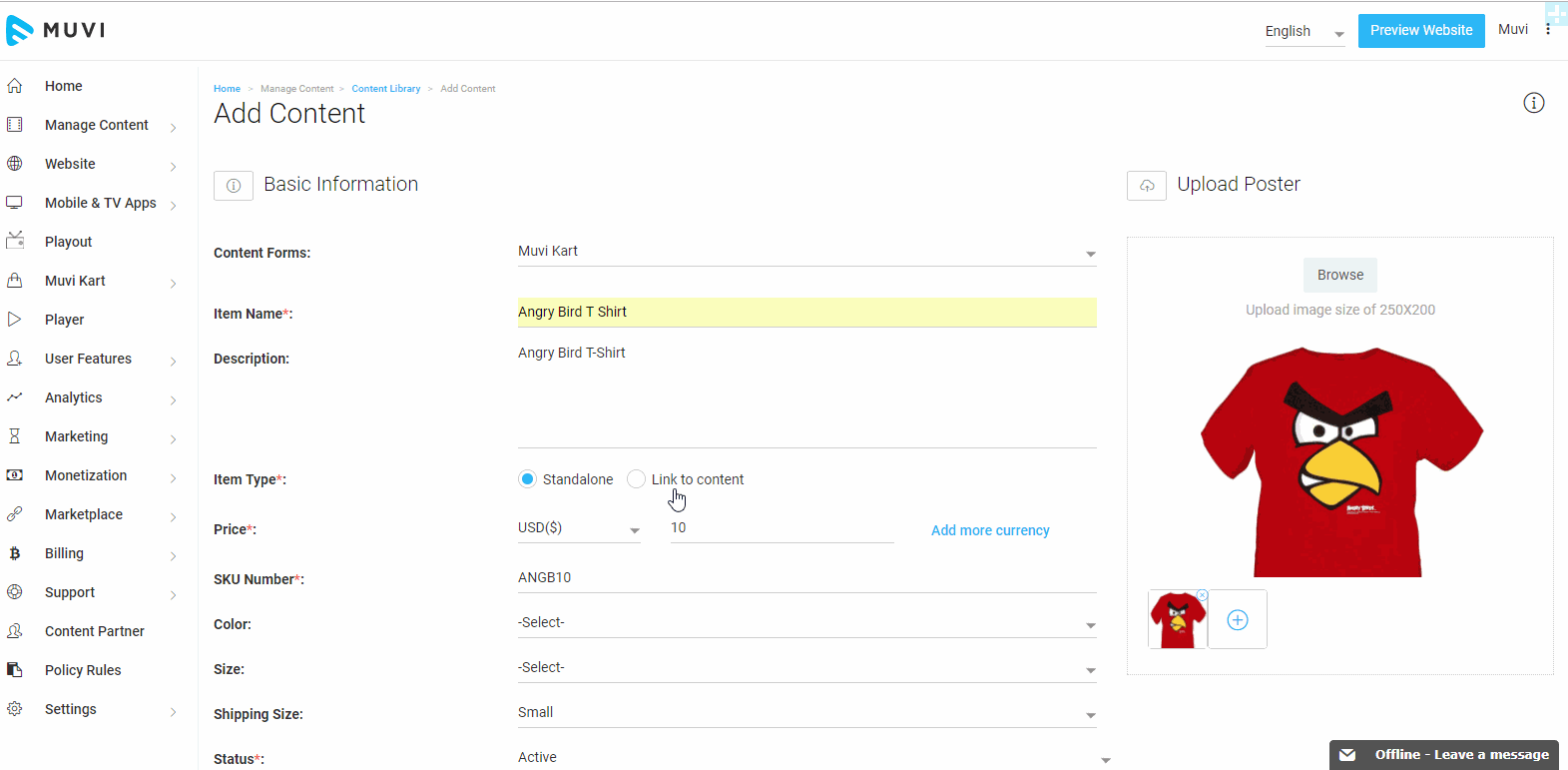Select the Standalone item type
Image resolution: width=1568 pixels, height=770 pixels.
click(527, 479)
